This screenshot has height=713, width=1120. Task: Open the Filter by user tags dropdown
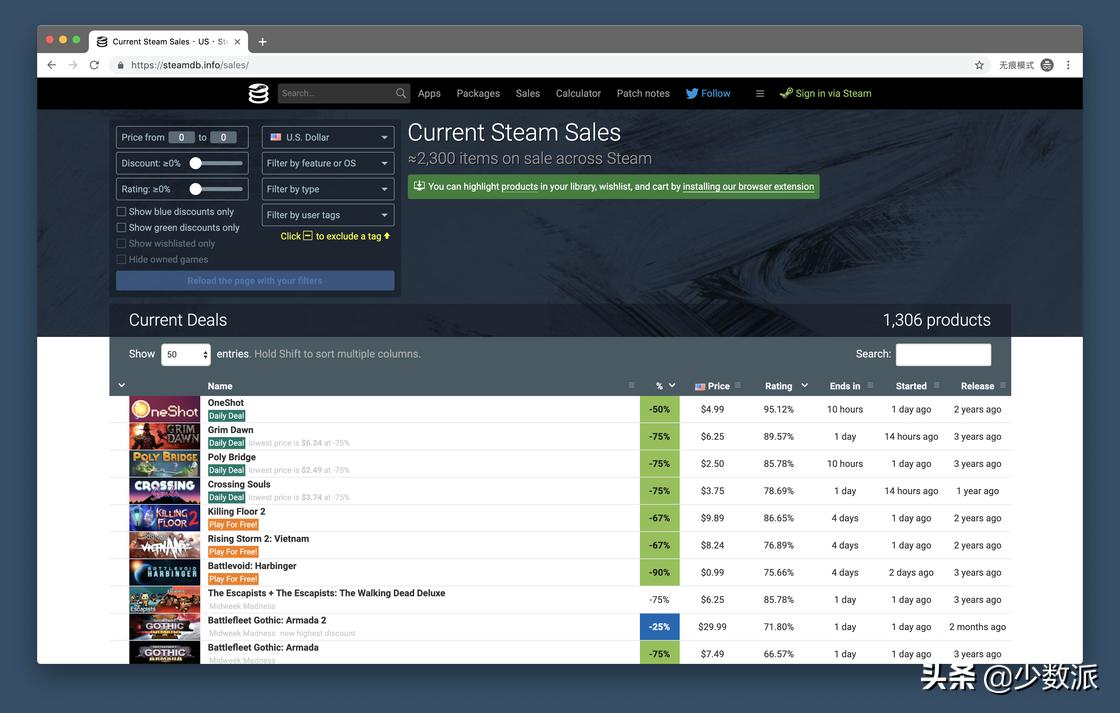328,215
